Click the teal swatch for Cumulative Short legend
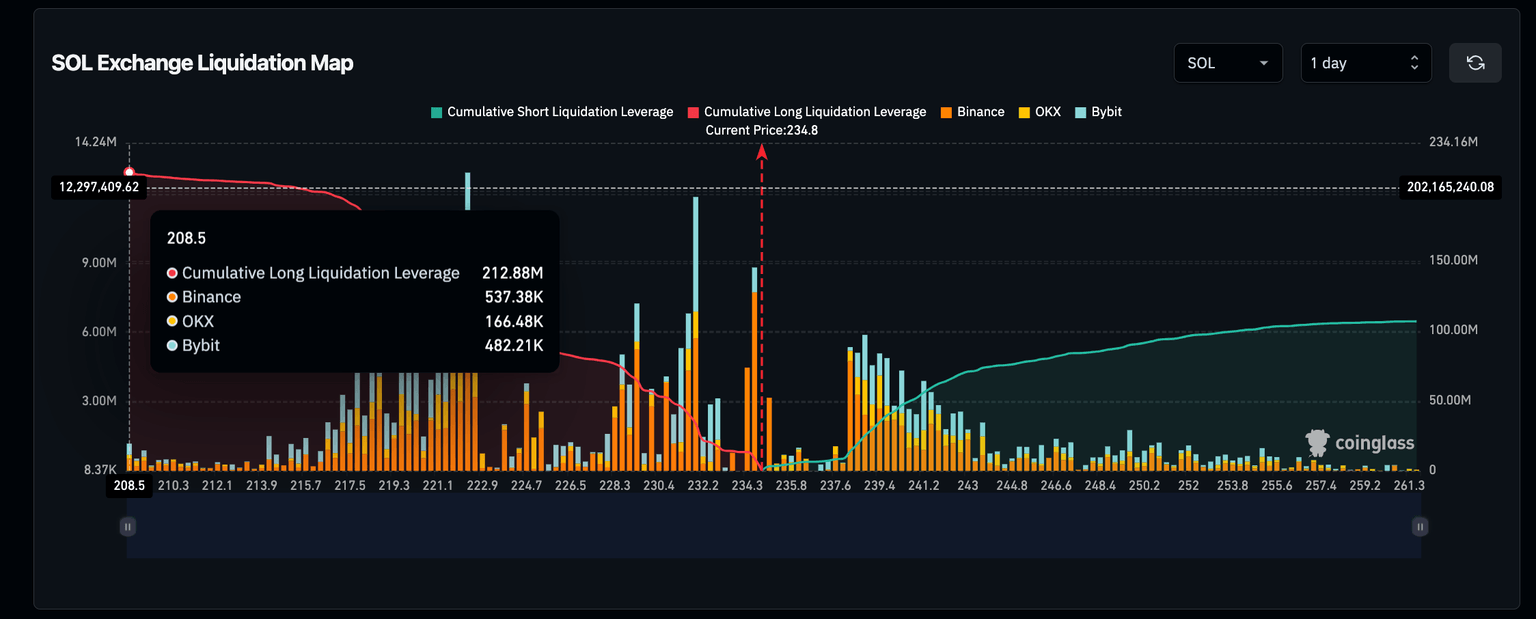Image resolution: width=1536 pixels, height=619 pixels. (x=436, y=112)
